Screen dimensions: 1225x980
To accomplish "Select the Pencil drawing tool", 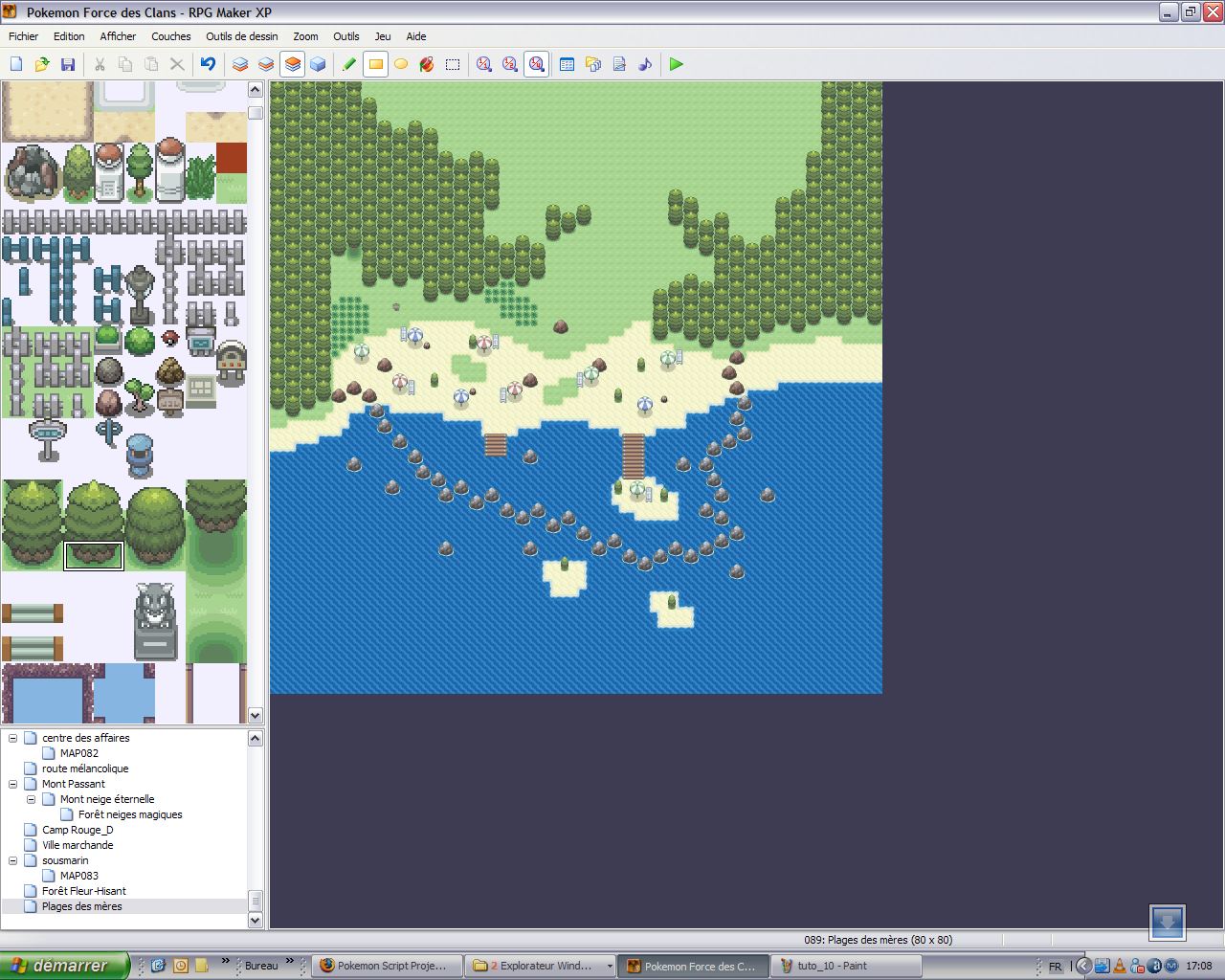I will 349,64.
